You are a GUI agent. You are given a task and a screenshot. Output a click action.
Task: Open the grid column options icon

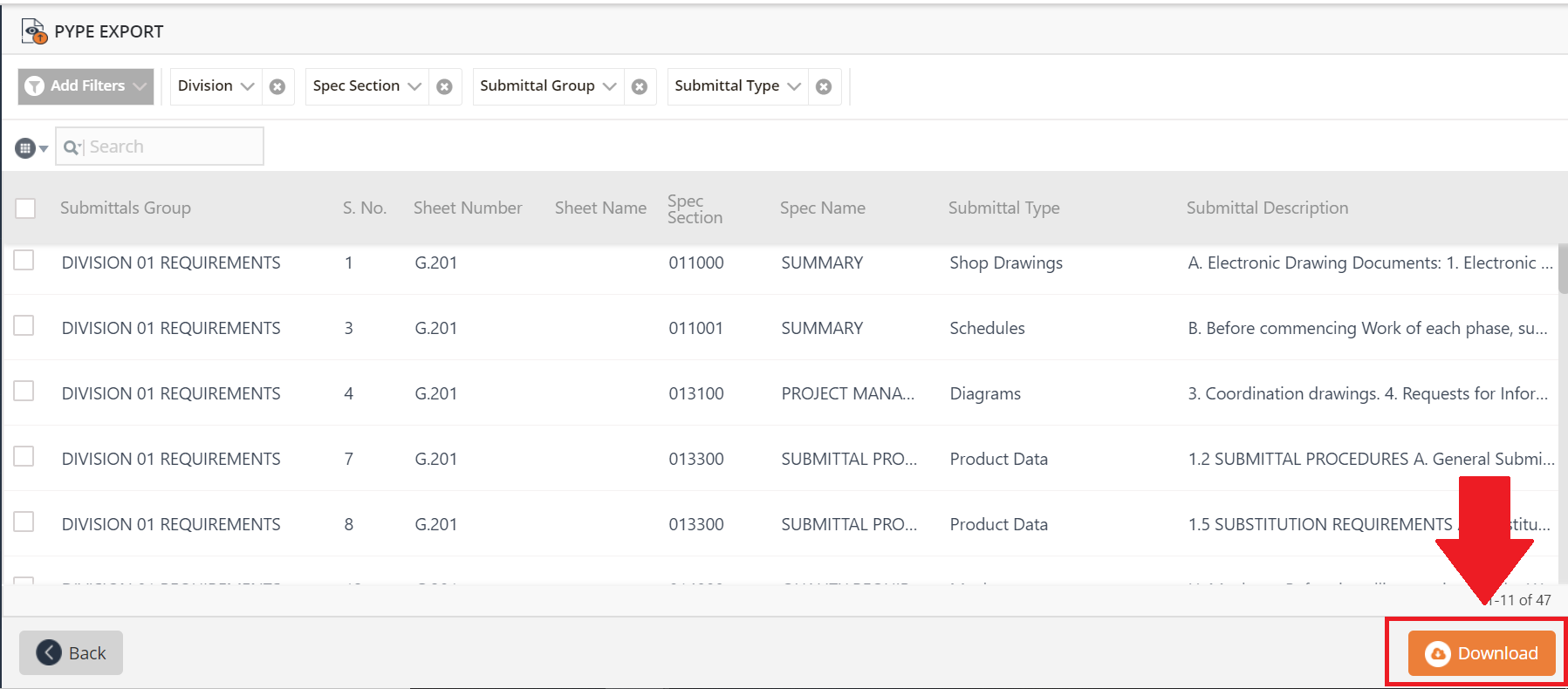coord(30,148)
